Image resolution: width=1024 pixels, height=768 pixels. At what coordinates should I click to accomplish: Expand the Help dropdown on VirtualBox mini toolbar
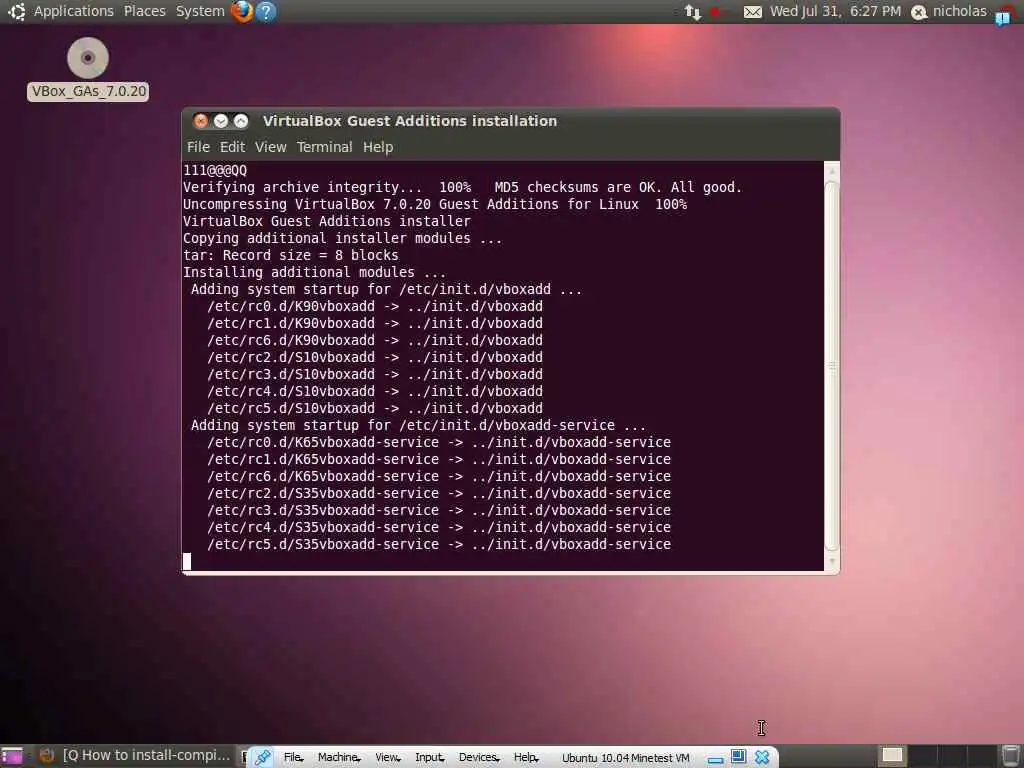(526, 758)
